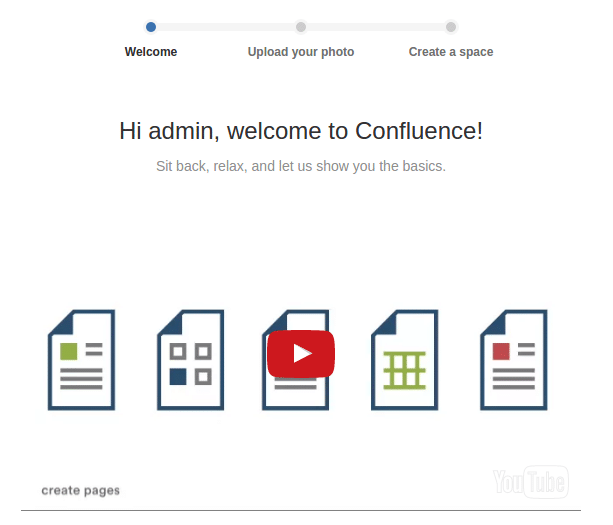Screen dimensions: 613x525
Task: Select the Create a space label
Action: pos(451,52)
